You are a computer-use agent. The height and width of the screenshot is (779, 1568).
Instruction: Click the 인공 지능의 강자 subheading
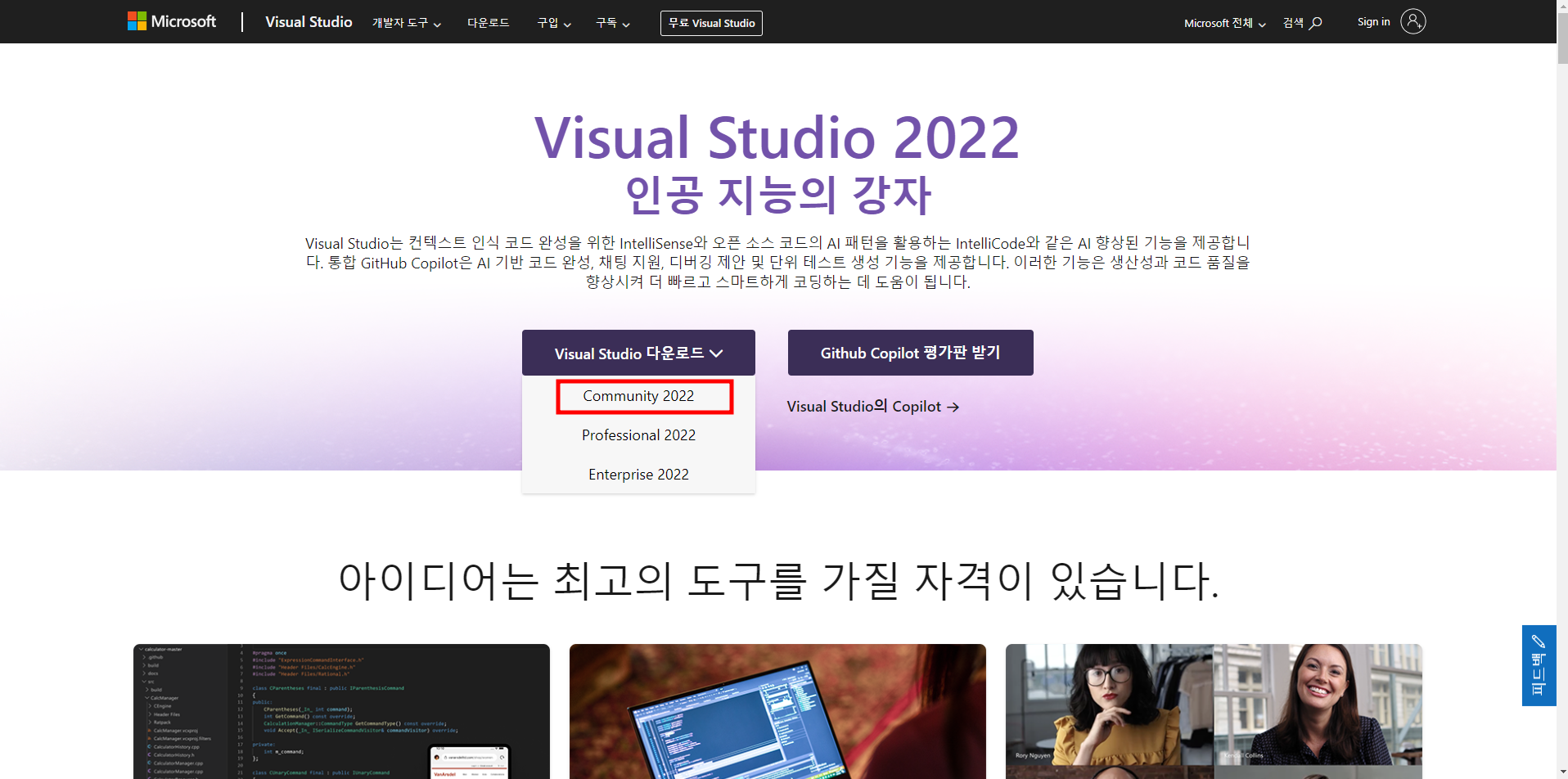tap(777, 195)
